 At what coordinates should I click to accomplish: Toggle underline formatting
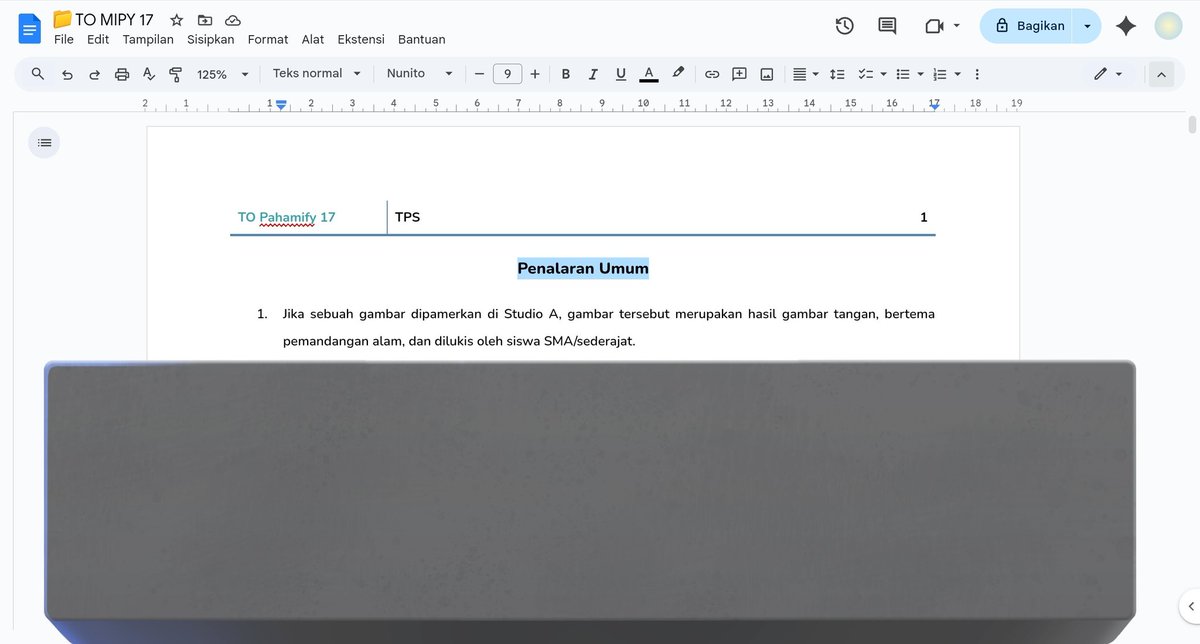click(621, 74)
